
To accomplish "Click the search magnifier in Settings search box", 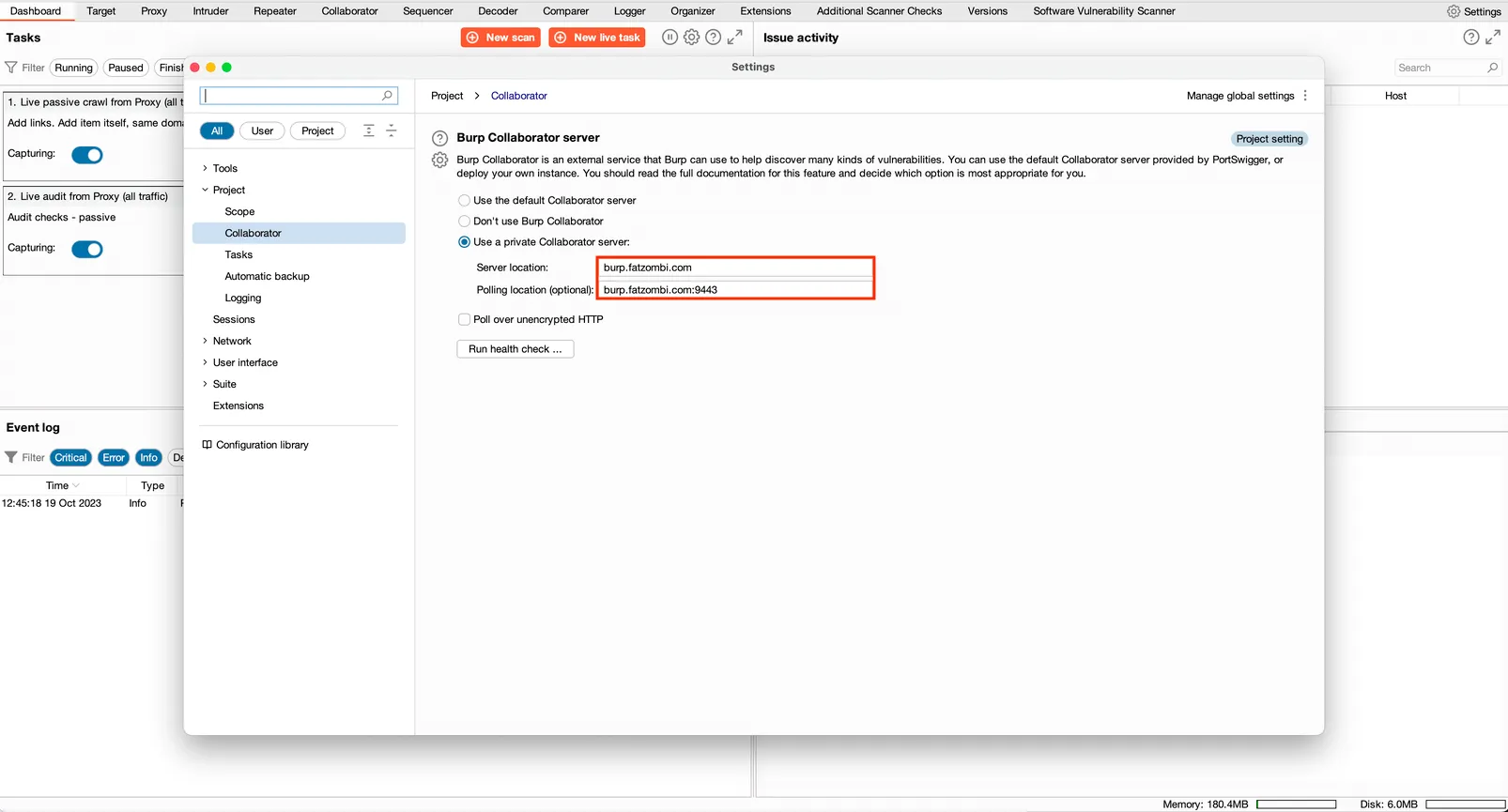I will click(x=387, y=96).
